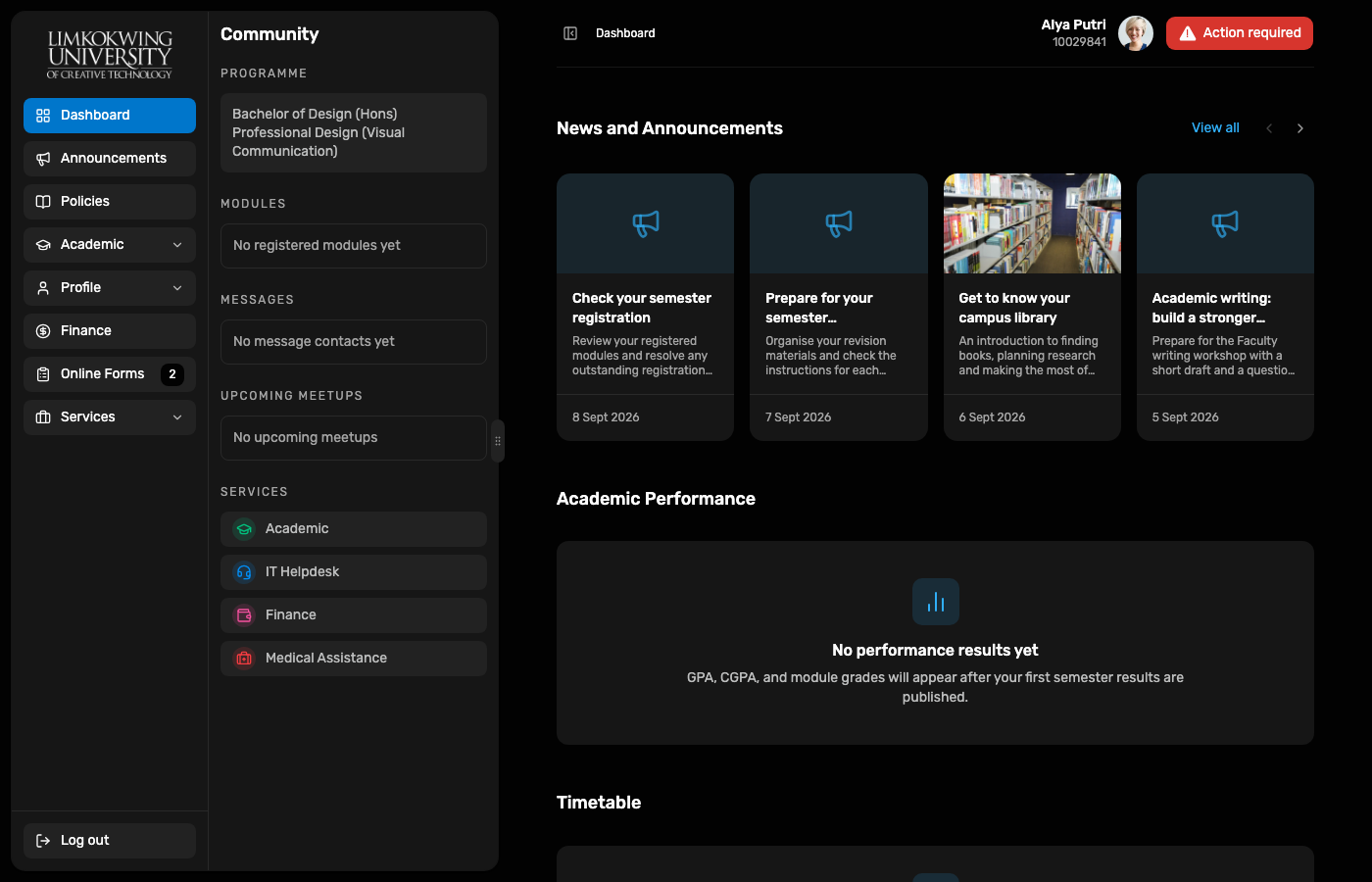Open the Academic service in Community panel
The height and width of the screenshot is (882, 1372).
354,529
